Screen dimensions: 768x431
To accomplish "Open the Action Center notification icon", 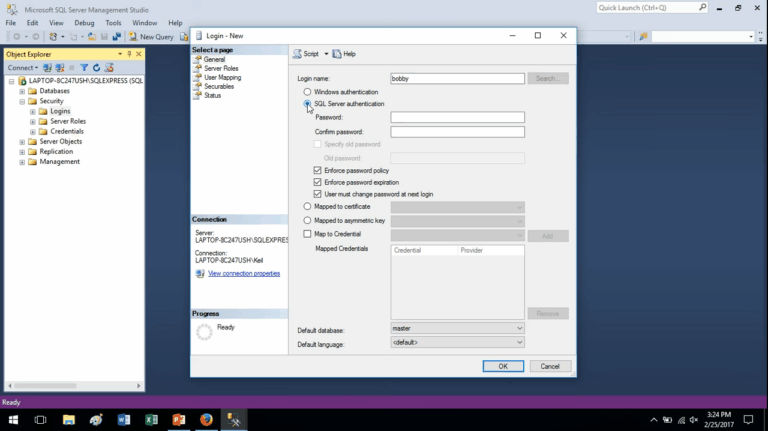I will (x=748, y=420).
